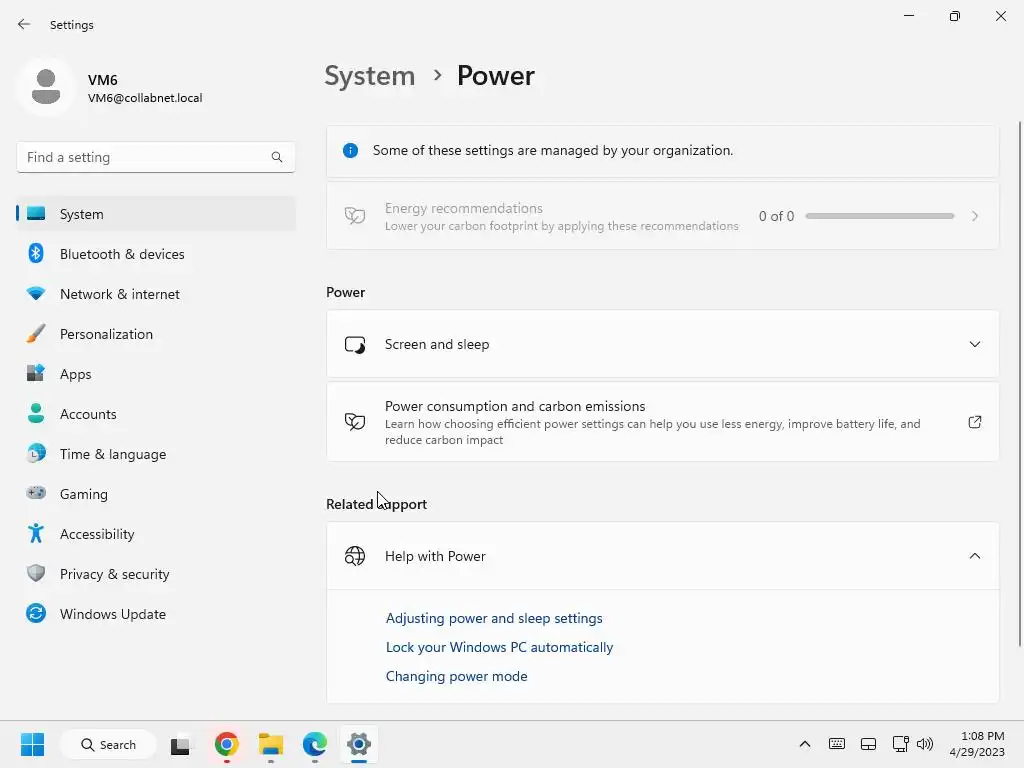Click the VM6 user avatar picture
Viewport: 1024px width, 768px height.
(46, 87)
